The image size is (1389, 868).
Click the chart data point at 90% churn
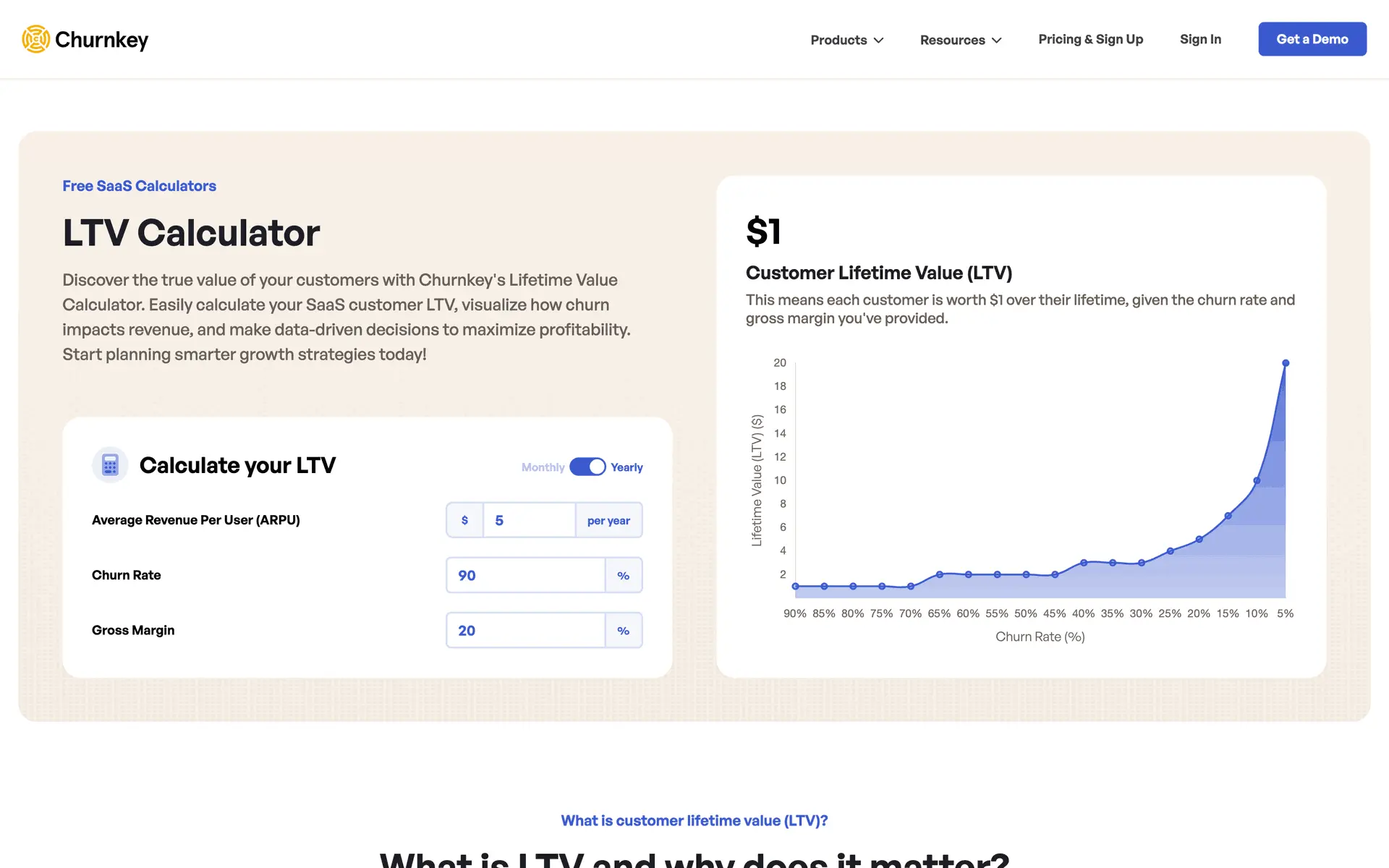coord(795,586)
